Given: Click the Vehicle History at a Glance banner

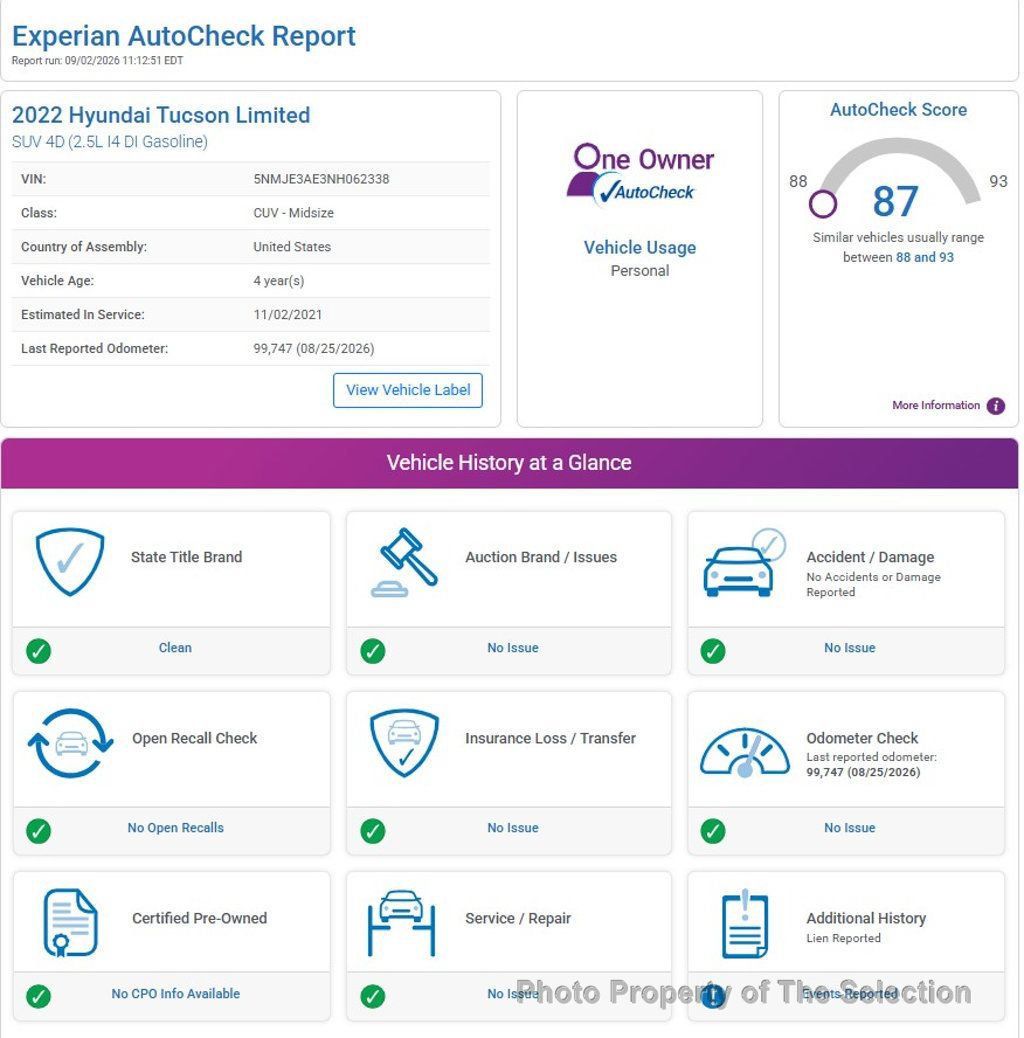Looking at the screenshot, I should [509, 463].
